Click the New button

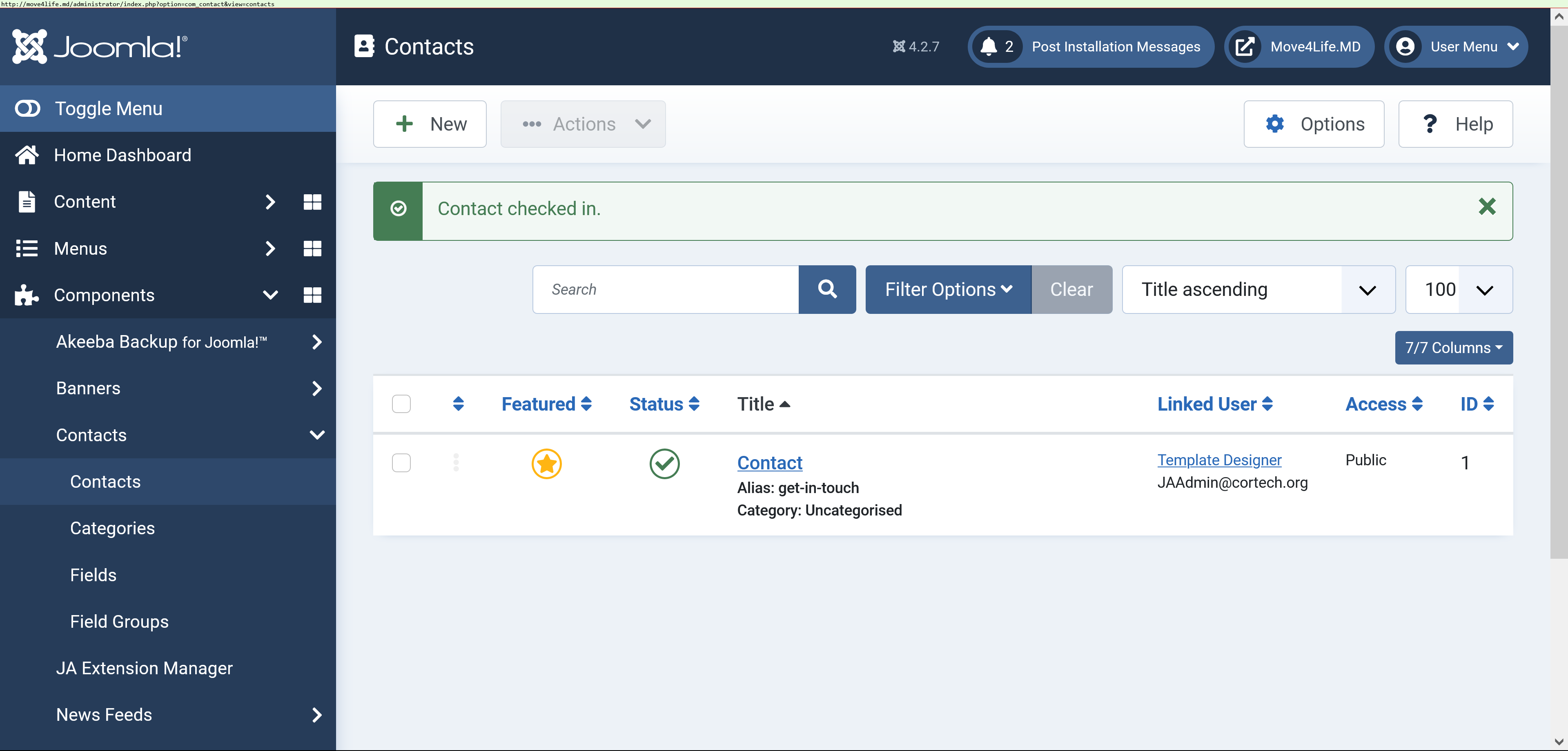(x=430, y=124)
